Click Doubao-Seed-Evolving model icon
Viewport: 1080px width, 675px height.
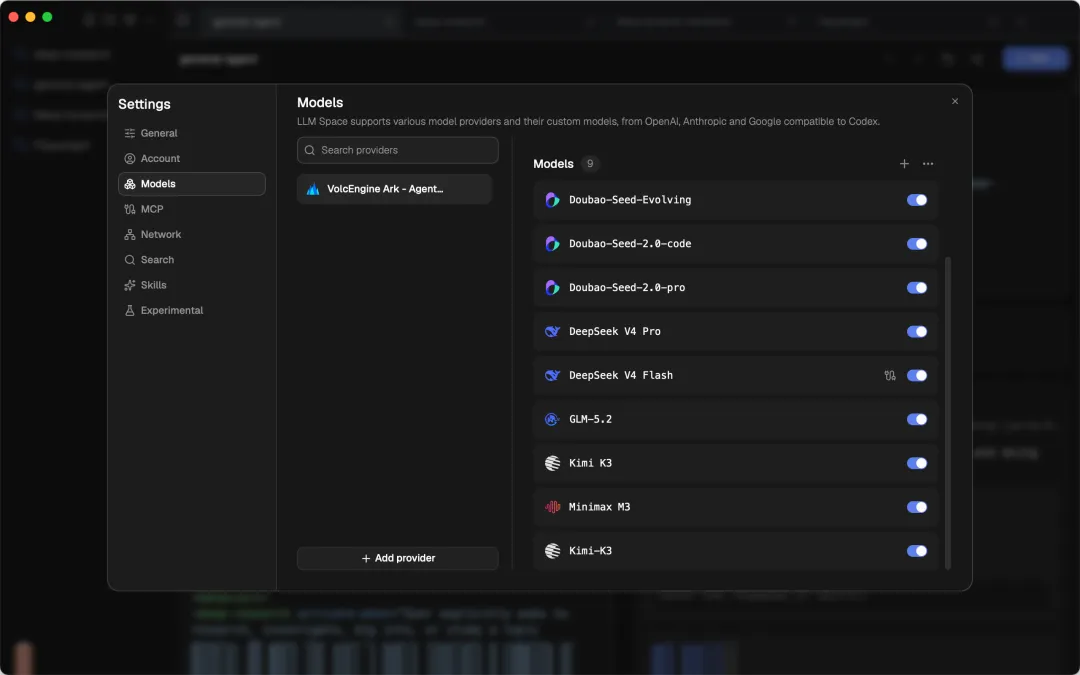coord(552,200)
